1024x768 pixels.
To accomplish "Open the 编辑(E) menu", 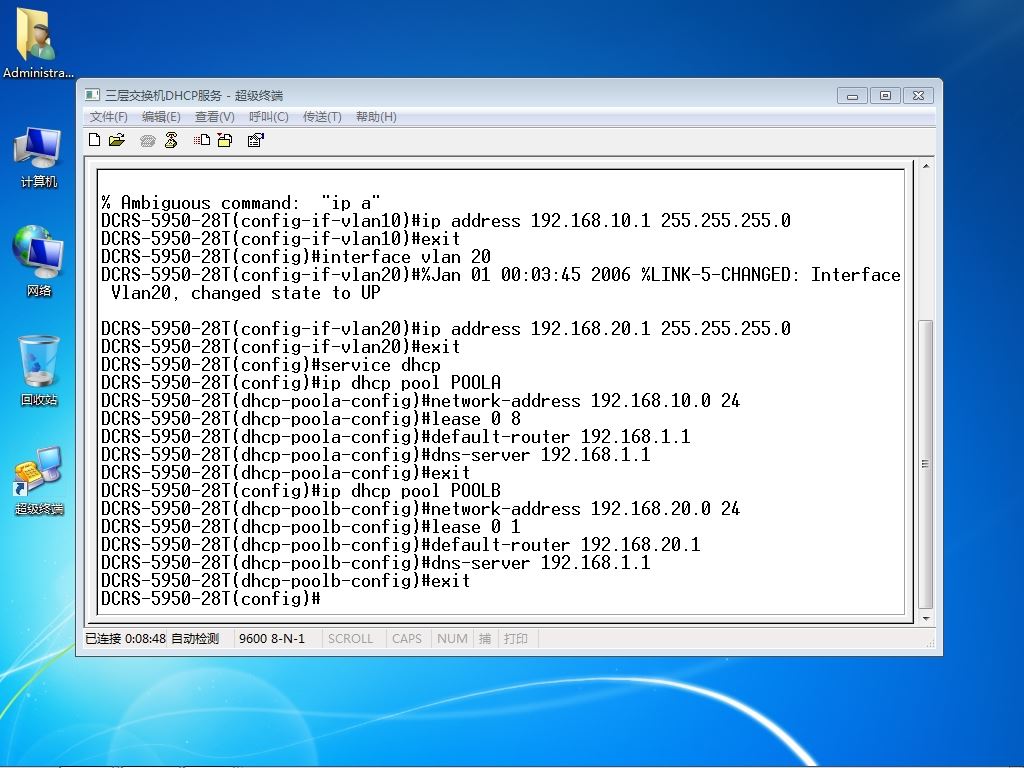I will [161, 117].
